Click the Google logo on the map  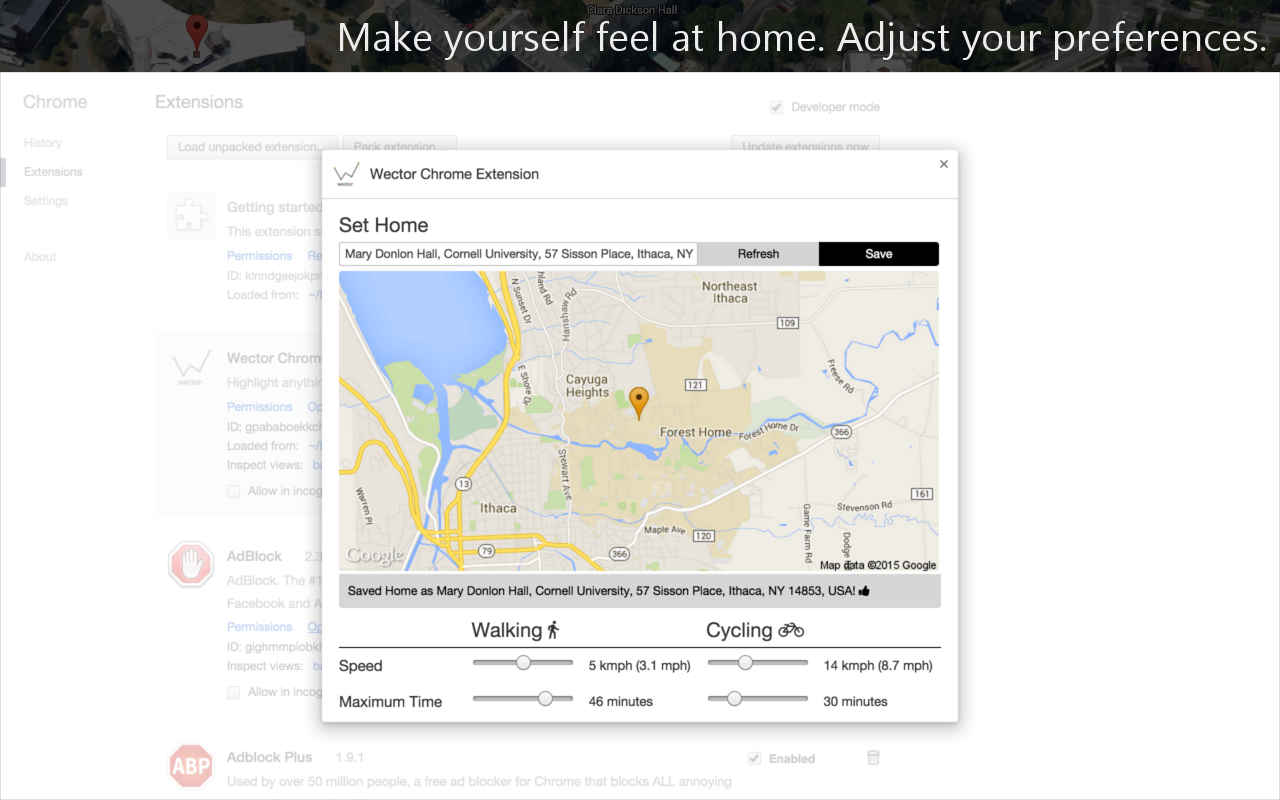(x=375, y=556)
